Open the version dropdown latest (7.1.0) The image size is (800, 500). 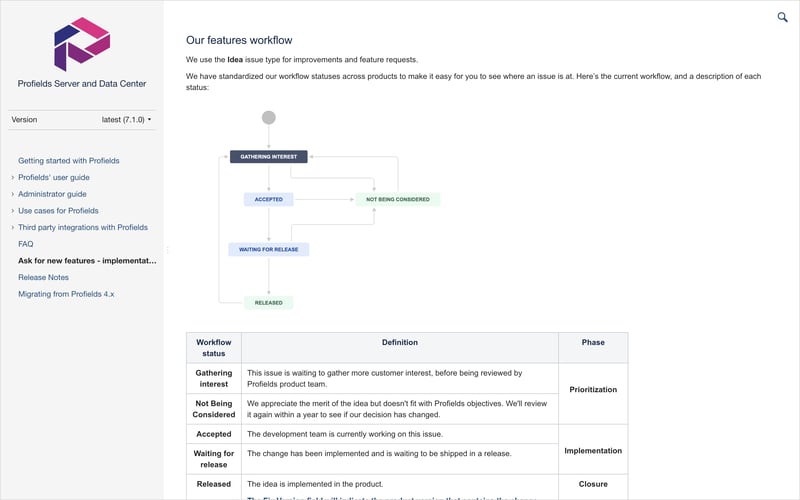(x=126, y=119)
